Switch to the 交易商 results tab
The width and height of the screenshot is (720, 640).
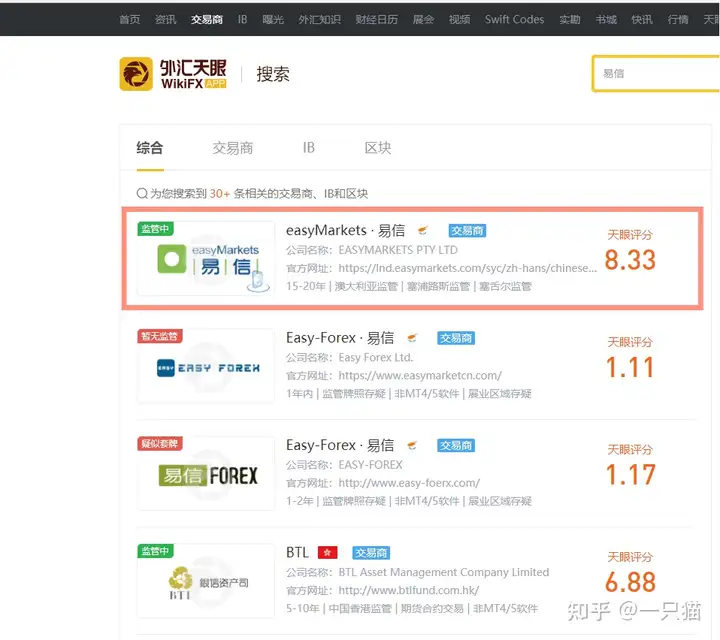click(233, 148)
